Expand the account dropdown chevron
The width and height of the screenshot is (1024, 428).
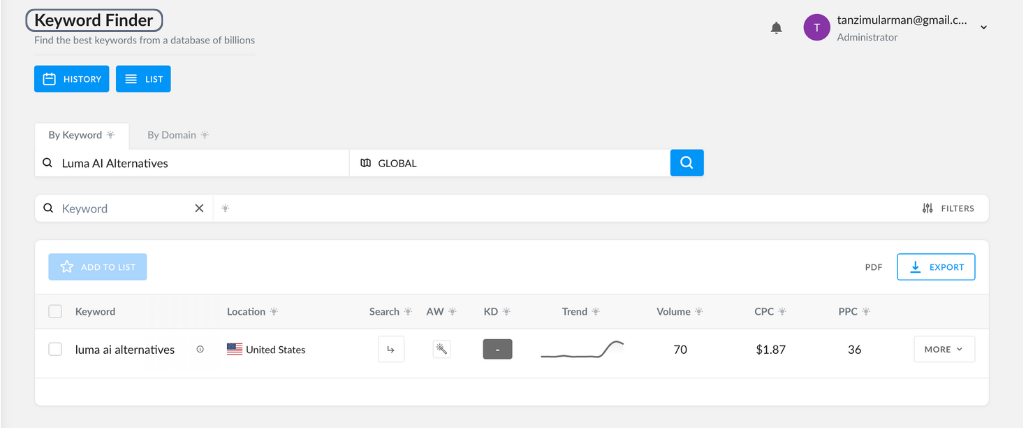pyautogui.click(x=984, y=27)
